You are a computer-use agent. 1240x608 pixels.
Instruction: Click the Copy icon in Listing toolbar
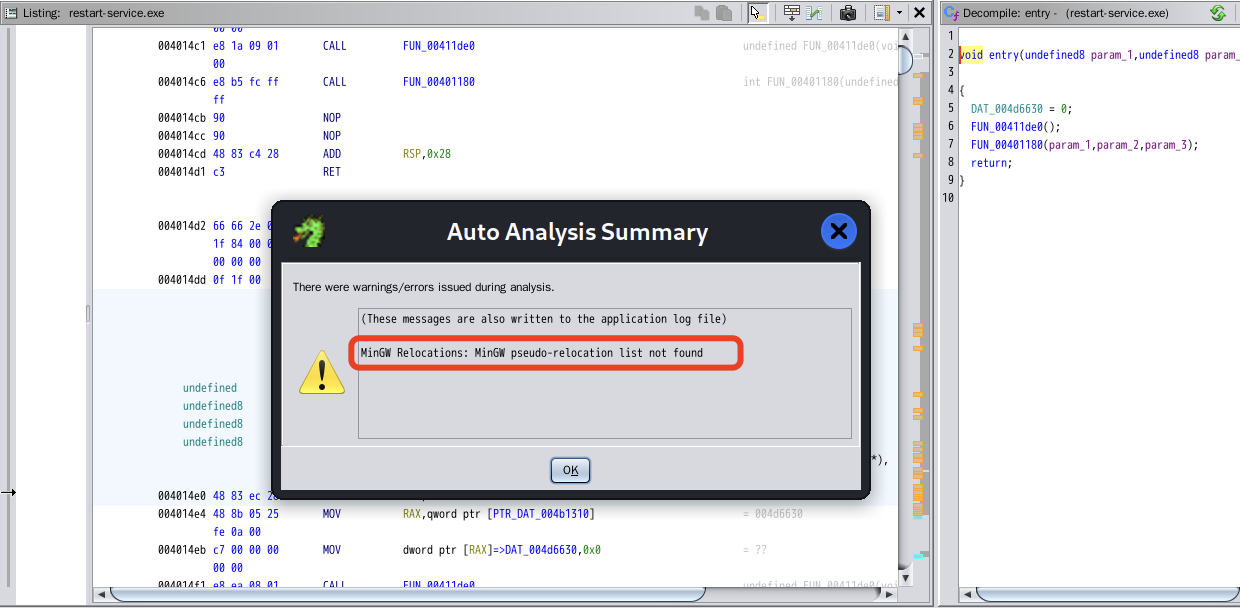click(x=702, y=13)
